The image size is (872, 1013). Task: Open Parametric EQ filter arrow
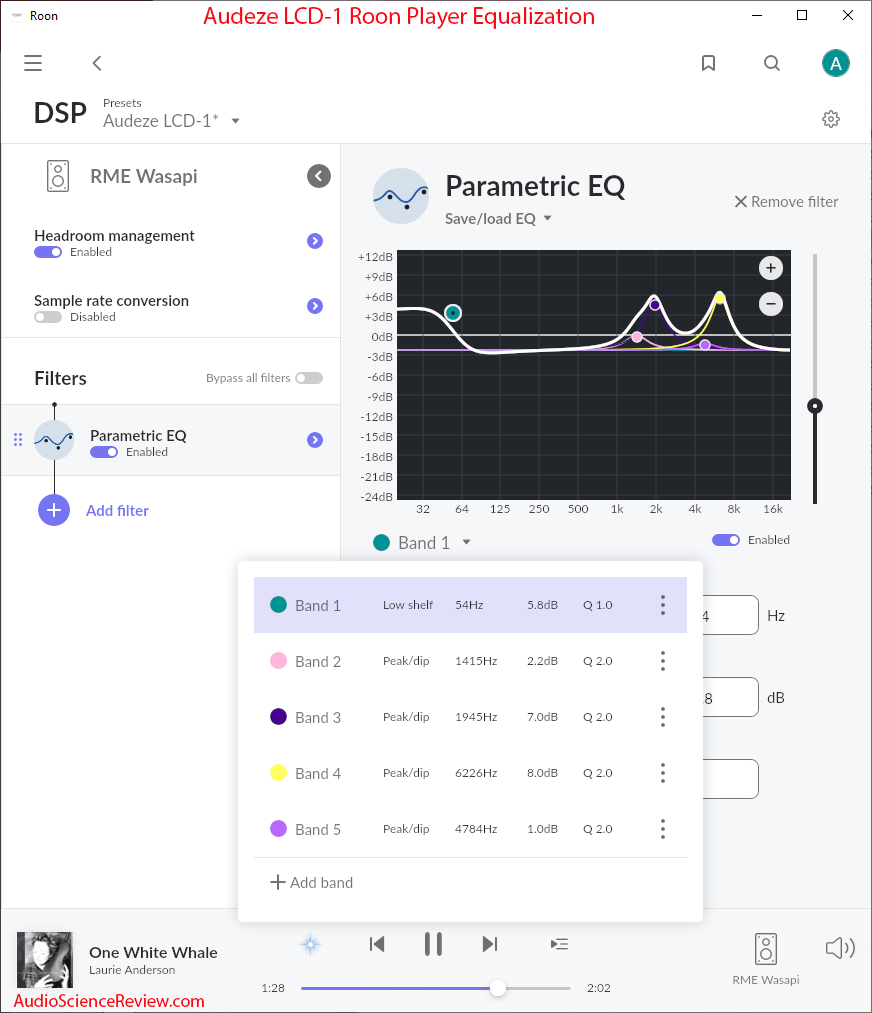315,440
